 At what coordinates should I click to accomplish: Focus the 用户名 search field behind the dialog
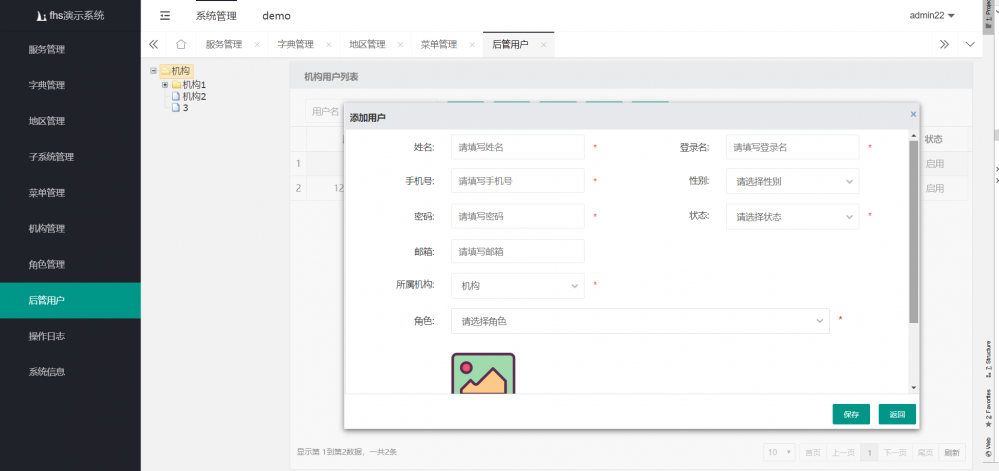point(325,112)
